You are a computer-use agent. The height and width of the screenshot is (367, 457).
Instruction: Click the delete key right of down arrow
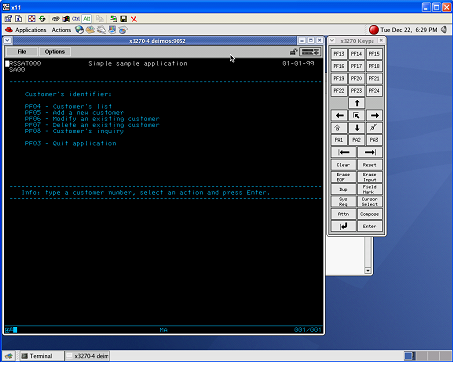click(x=374, y=128)
